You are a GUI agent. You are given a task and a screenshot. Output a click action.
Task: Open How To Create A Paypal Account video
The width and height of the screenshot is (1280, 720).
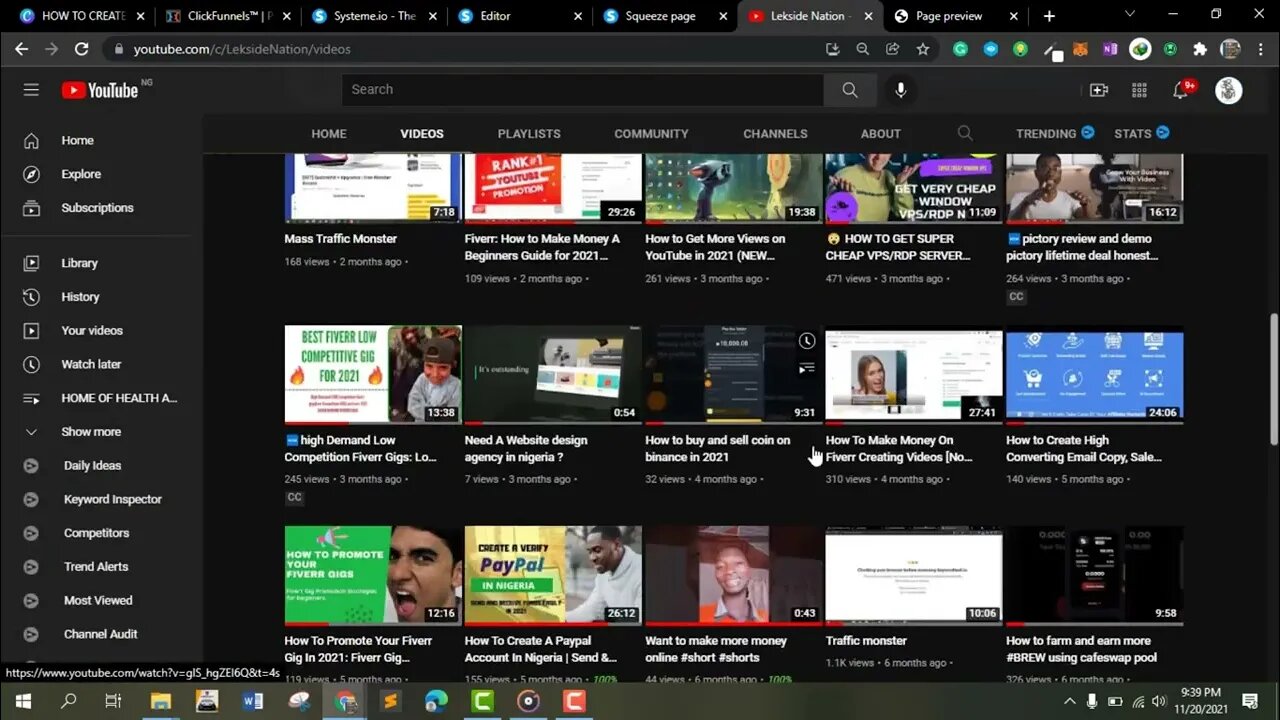coord(541,649)
